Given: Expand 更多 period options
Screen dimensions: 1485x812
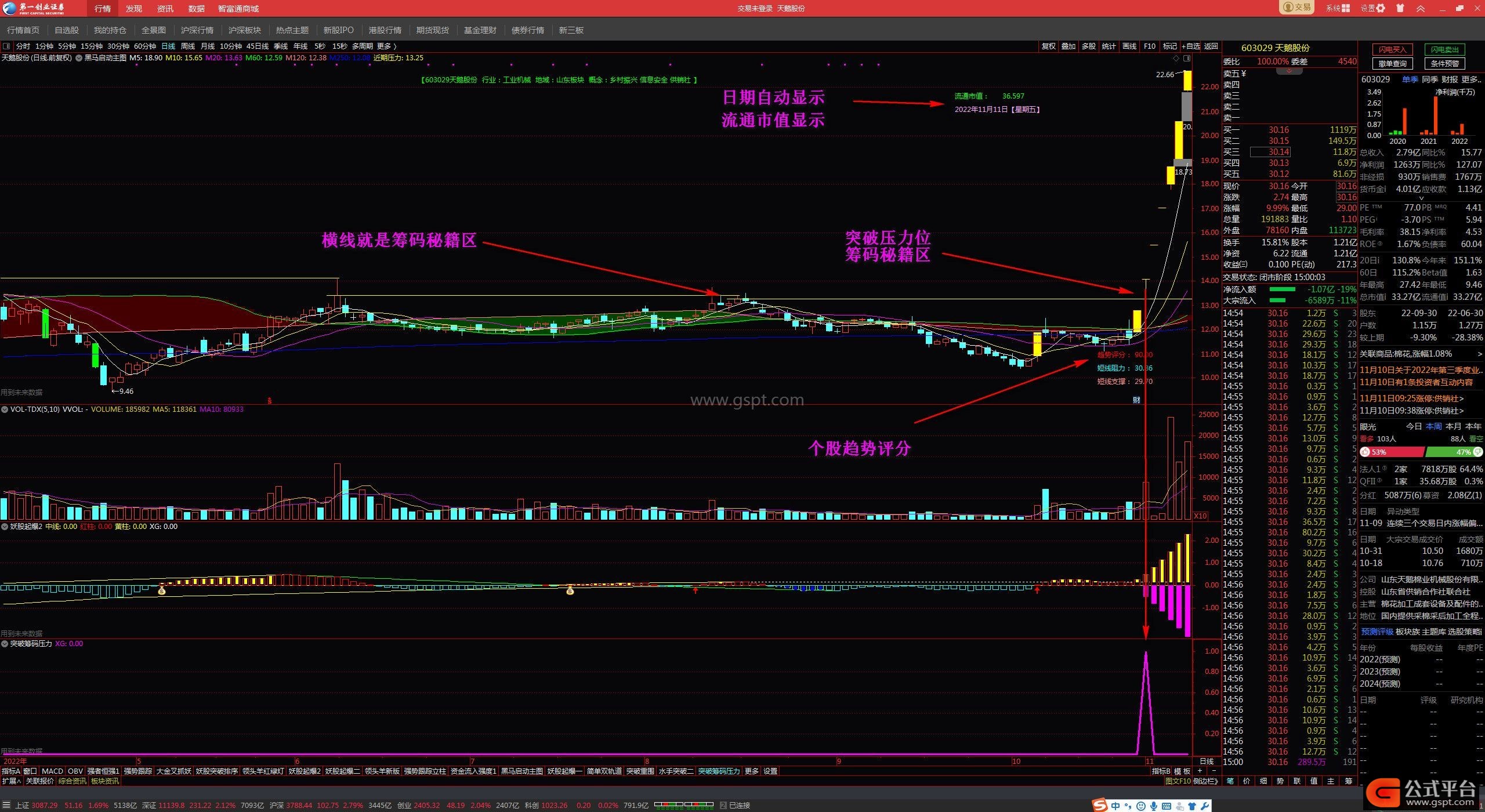Looking at the screenshot, I should point(387,46).
